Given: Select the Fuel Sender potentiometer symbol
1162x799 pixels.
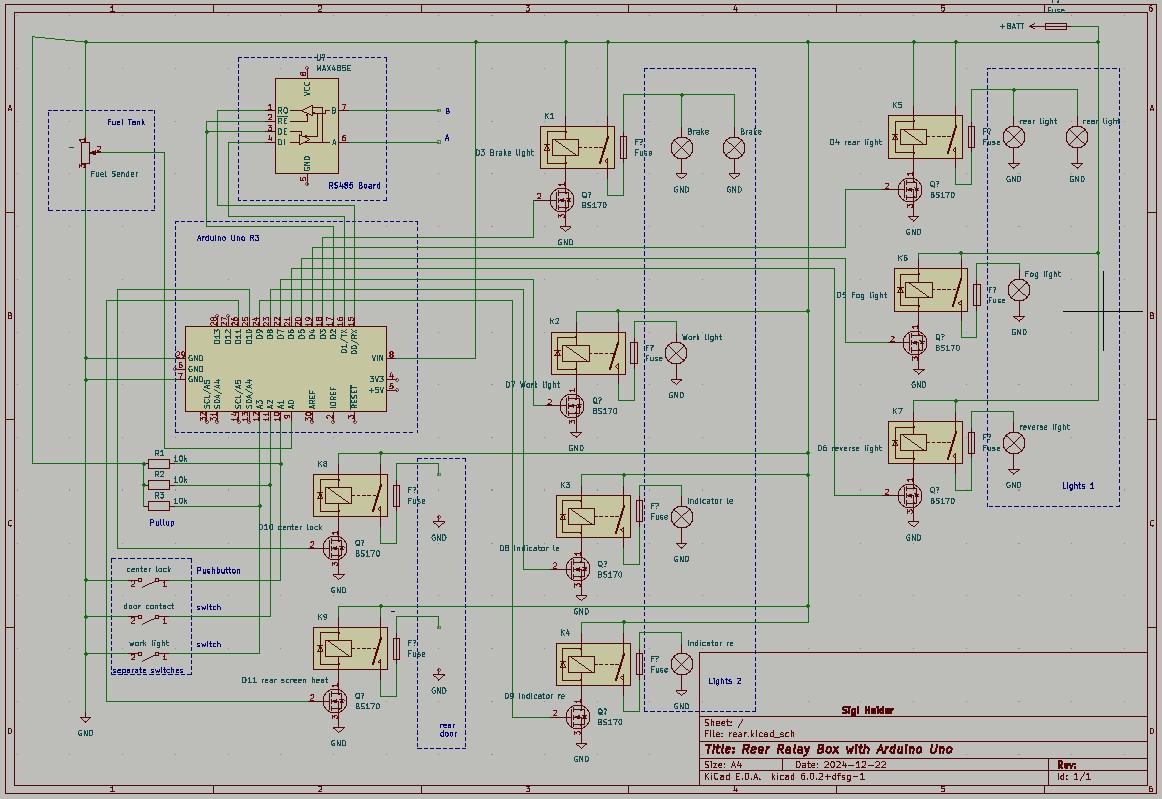Looking at the screenshot, I should point(84,152).
